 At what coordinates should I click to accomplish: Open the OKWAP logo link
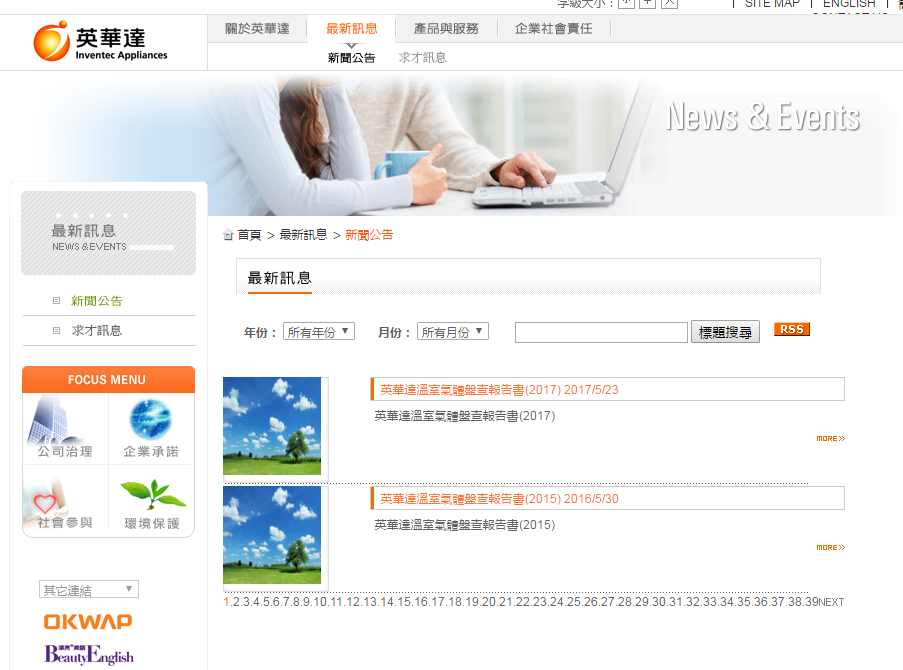click(x=88, y=622)
